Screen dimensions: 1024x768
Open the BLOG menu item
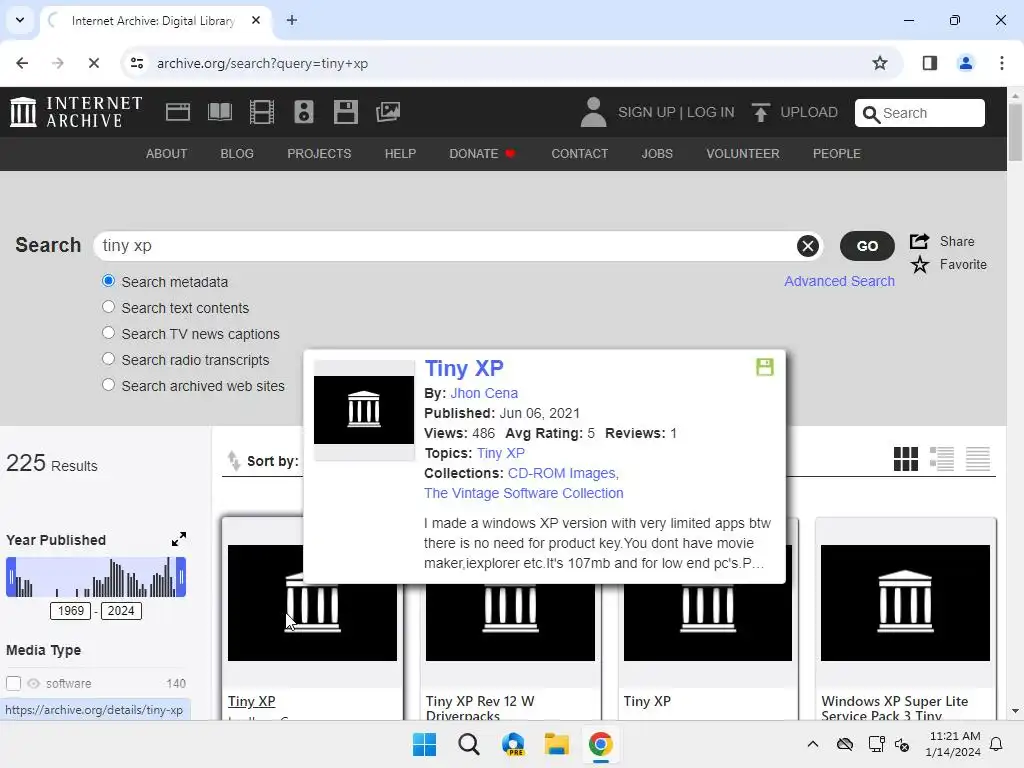237,153
